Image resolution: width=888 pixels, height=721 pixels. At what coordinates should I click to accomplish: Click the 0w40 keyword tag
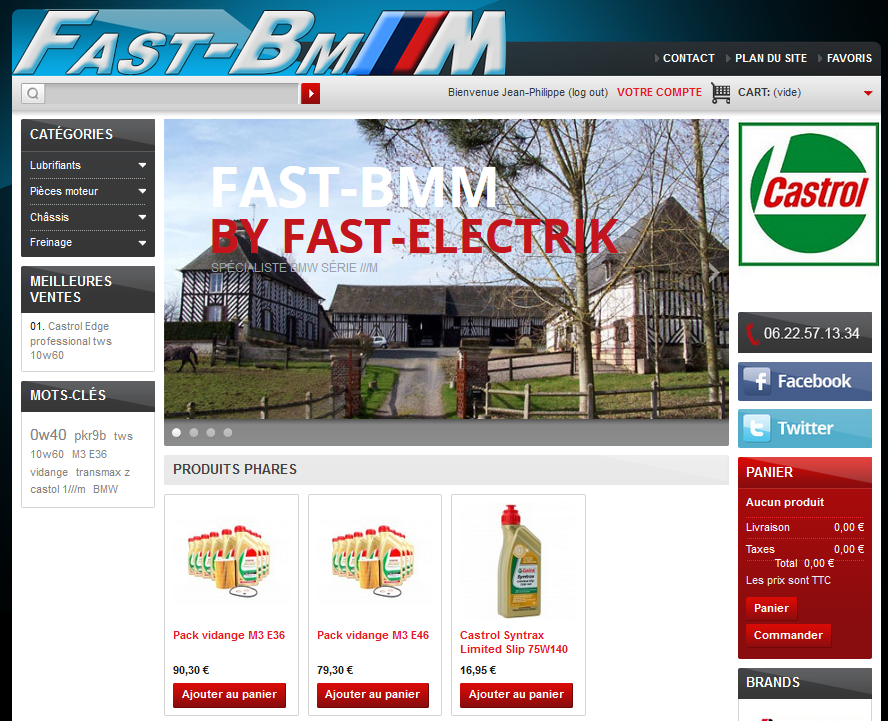(48, 435)
